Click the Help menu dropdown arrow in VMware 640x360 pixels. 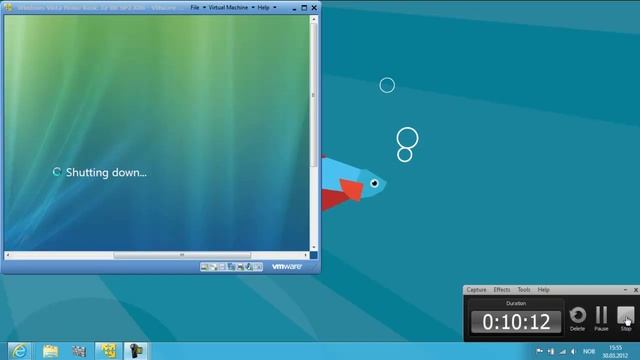tap(274, 7)
